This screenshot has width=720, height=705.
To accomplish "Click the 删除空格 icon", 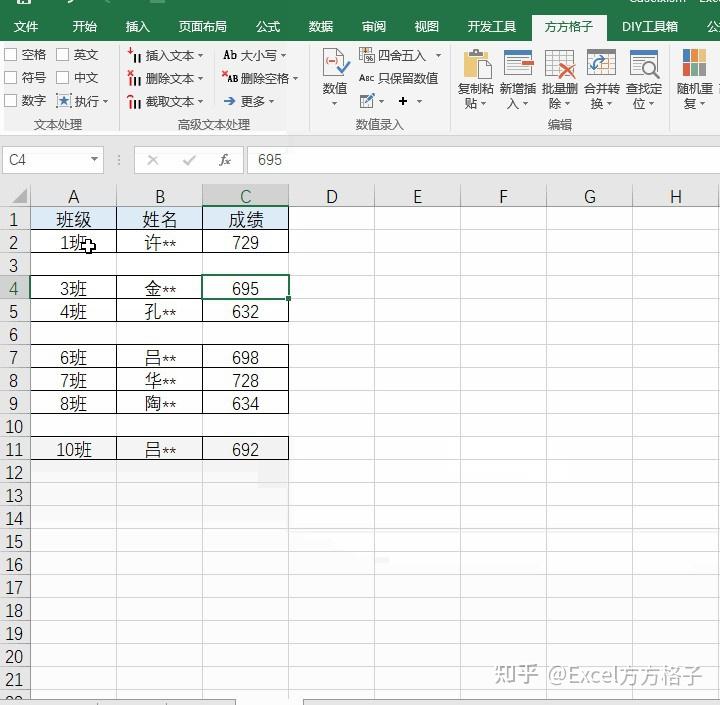I will [230, 78].
